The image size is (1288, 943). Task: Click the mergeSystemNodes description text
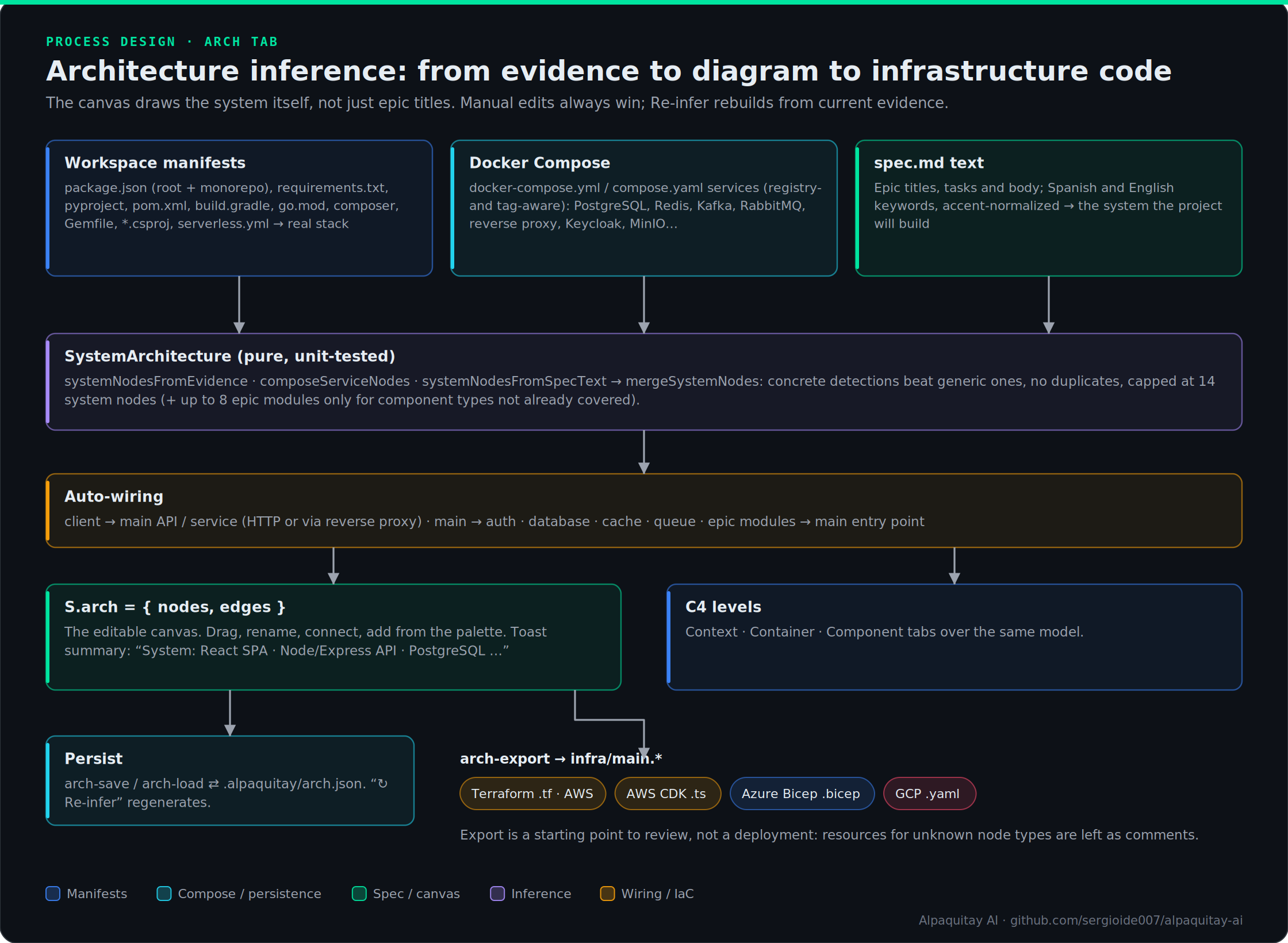click(x=639, y=390)
